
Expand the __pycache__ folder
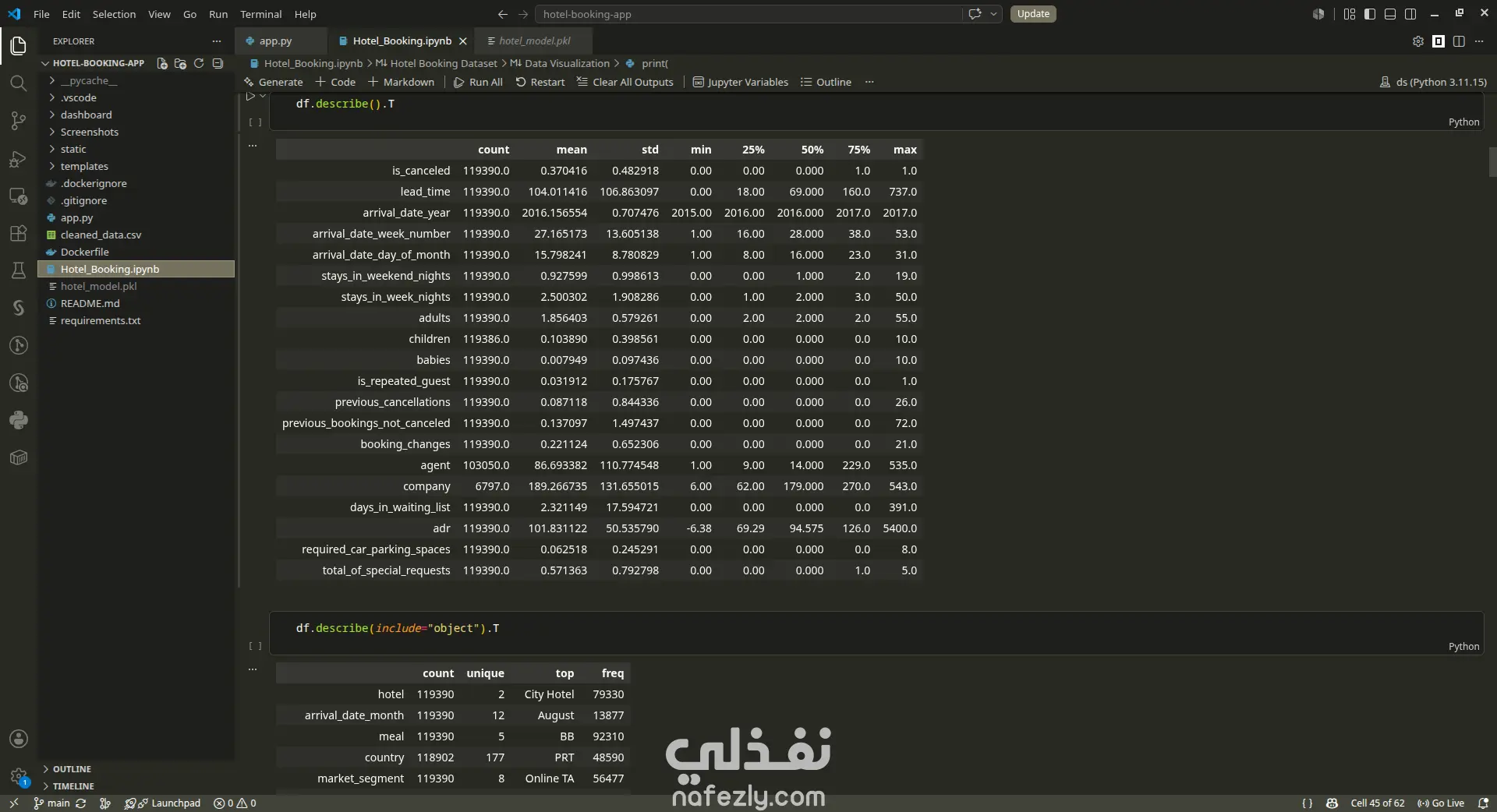click(136, 80)
